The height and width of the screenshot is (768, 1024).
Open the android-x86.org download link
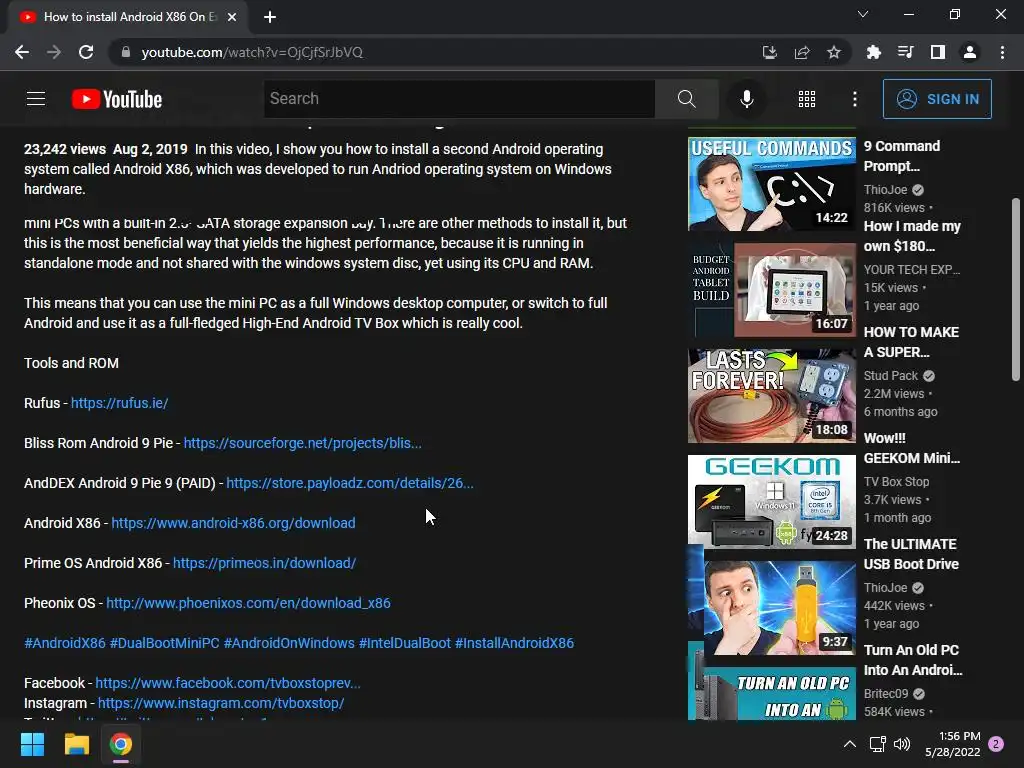pyautogui.click(x=233, y=523)
